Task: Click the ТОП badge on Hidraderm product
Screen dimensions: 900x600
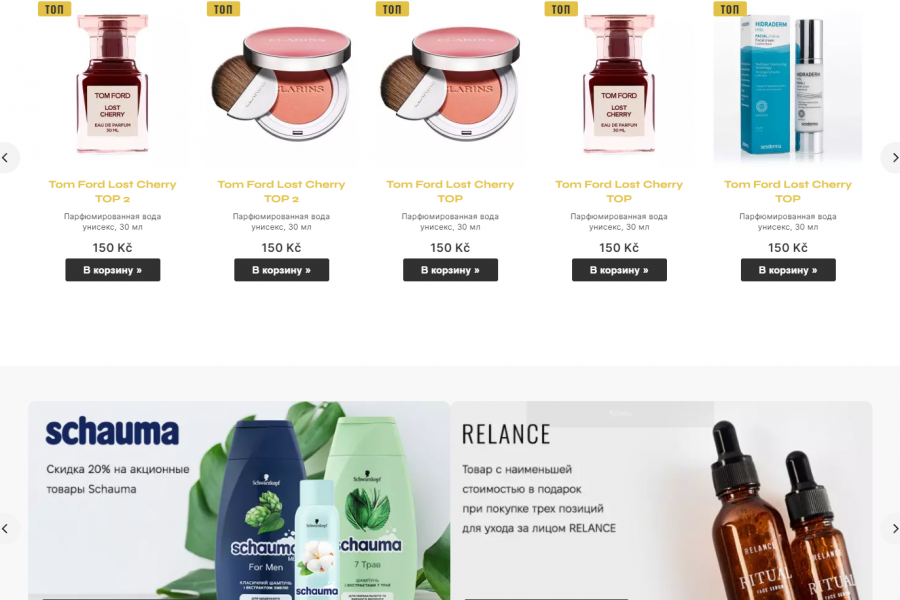Action: (730, 9)
